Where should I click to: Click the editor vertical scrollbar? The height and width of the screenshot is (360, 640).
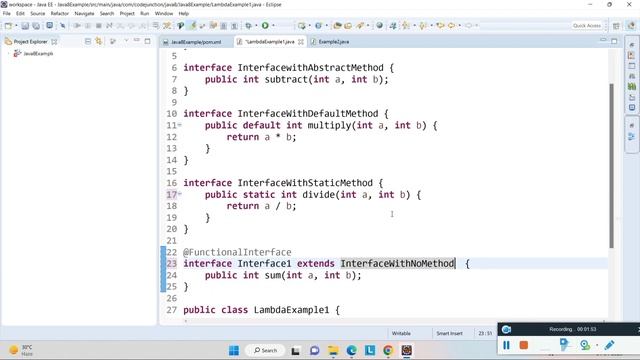(x=611, y=165)
